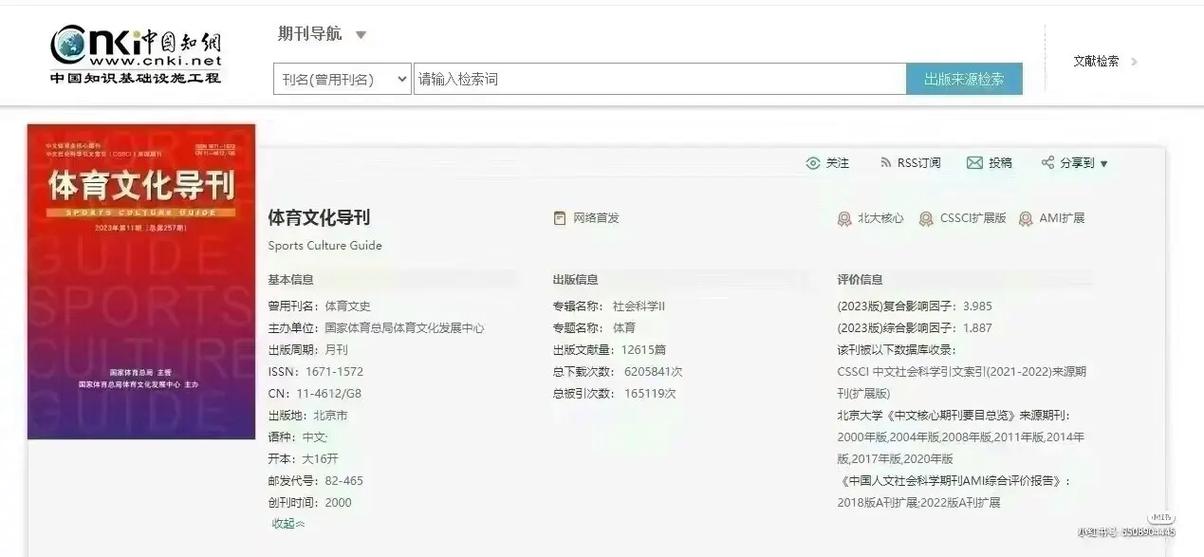Click the 关注 follow label
1204x557 pixels.
click(x=838, y=163)
